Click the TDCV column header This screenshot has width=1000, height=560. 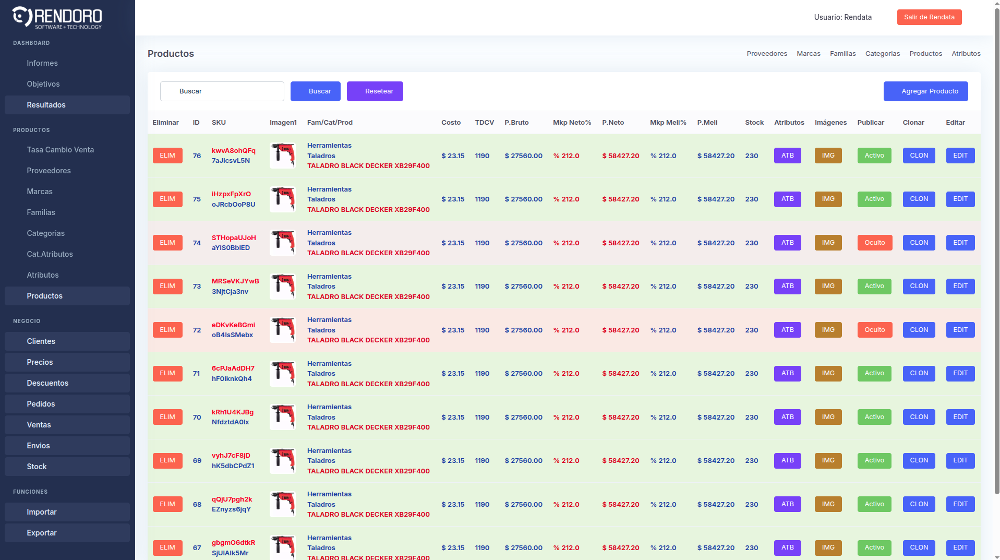(x=484, y=122)
